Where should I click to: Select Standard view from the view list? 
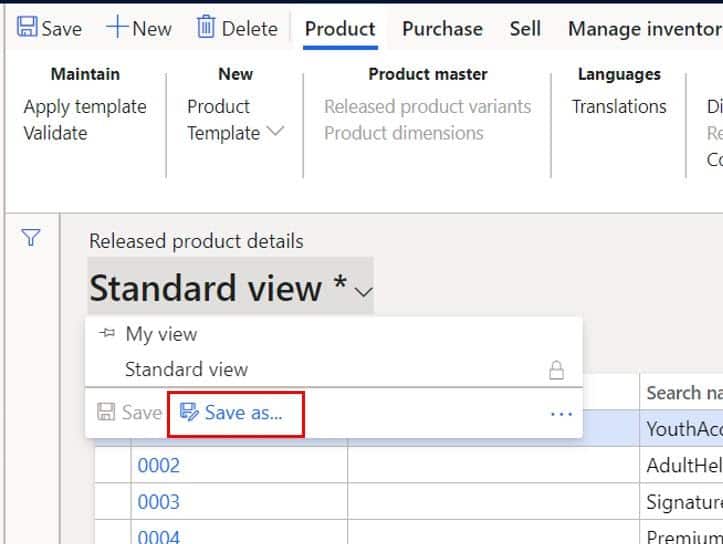186,369
